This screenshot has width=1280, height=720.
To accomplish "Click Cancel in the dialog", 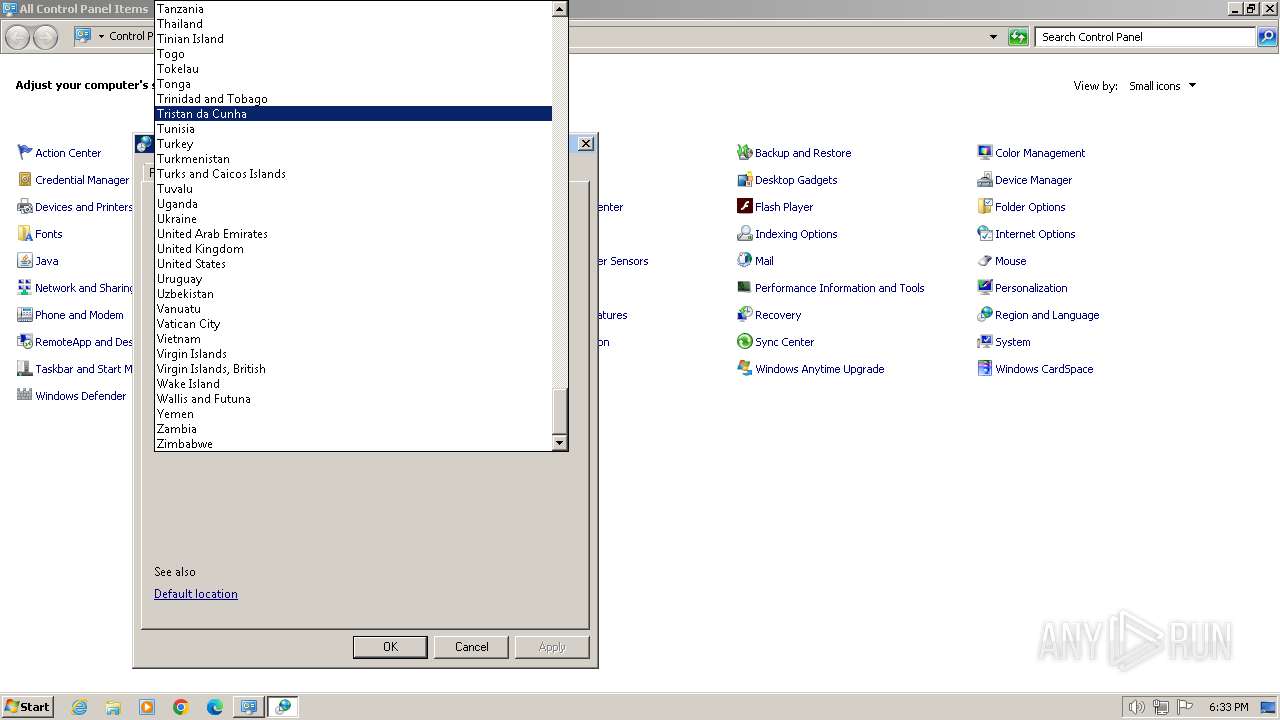I will (x=471, y=647).
